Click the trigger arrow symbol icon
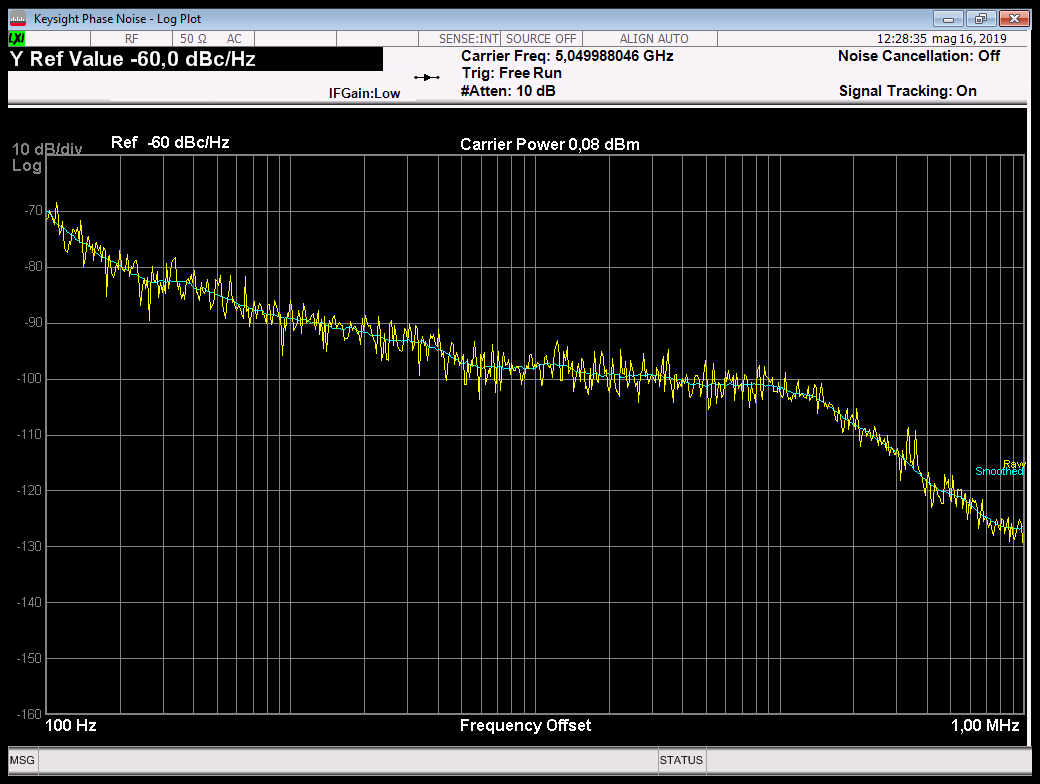Viewport: 1040px width, 784px height. [427, 77]
